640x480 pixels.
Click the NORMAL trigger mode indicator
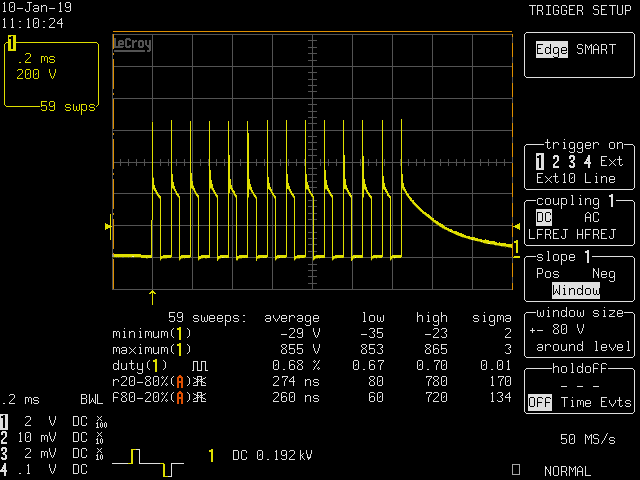click(x=567, y=471)
